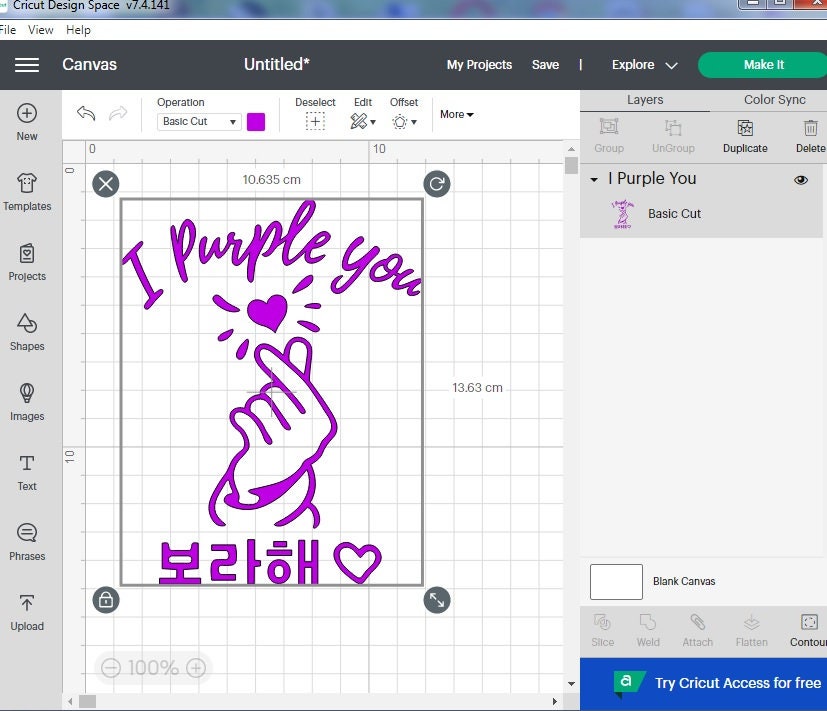827x711 pixels.
Task: Open the Edit dropdown arrow
Action: pos(372,121)
